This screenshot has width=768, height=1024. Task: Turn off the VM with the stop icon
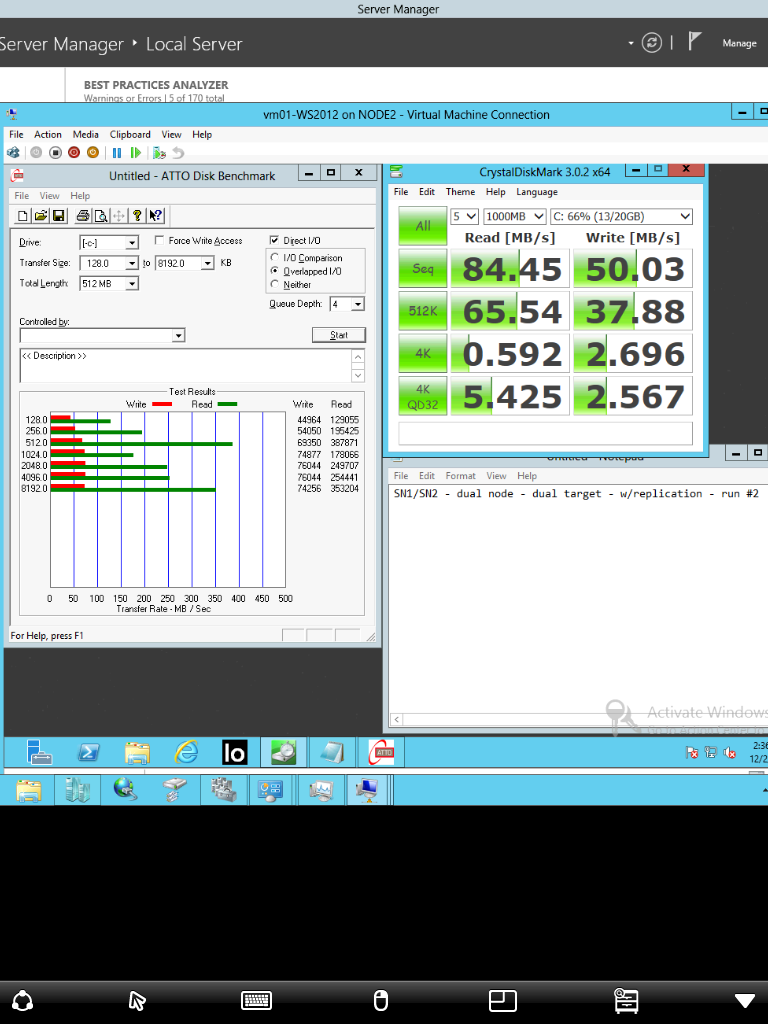[56, 152]
